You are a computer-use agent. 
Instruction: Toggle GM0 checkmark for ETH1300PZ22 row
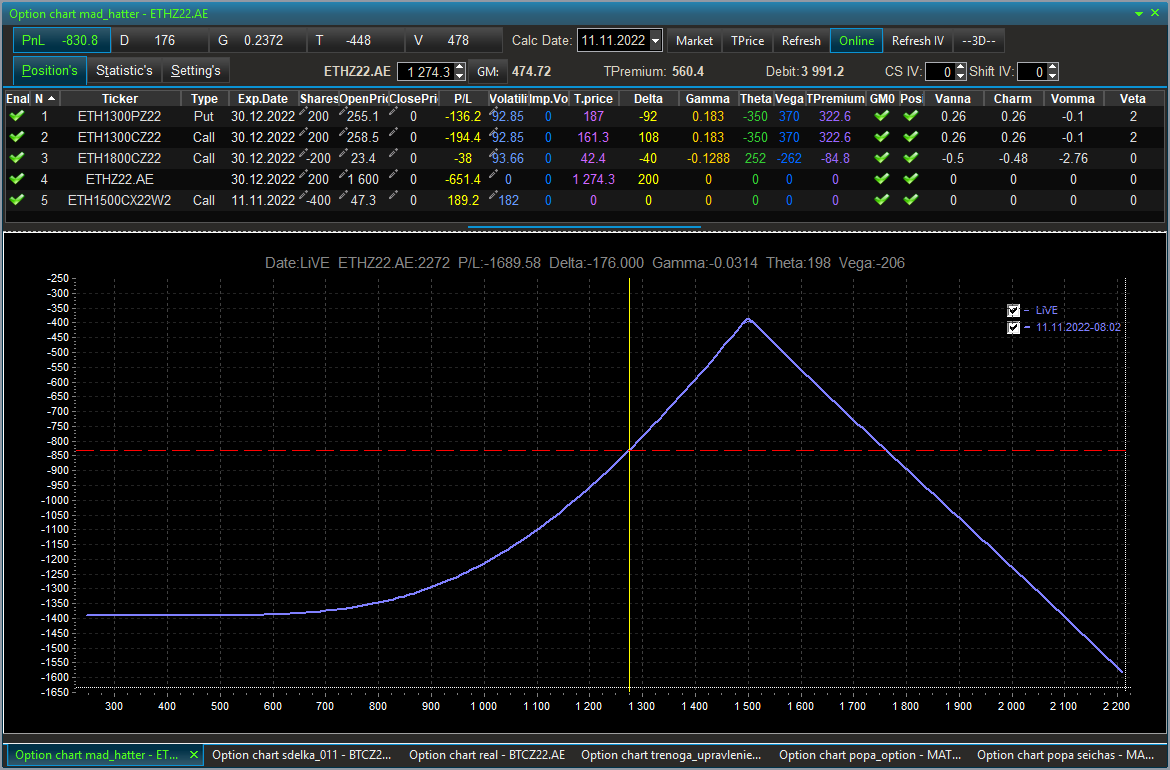pos(882,116)
